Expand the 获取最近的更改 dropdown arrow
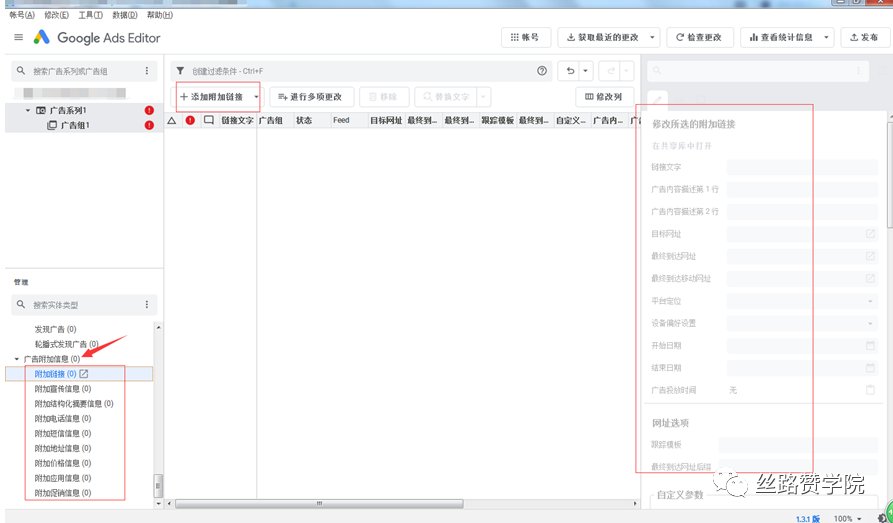Image resolution: width=893 pixels, height=523 pixels. [x=653, y=38]
